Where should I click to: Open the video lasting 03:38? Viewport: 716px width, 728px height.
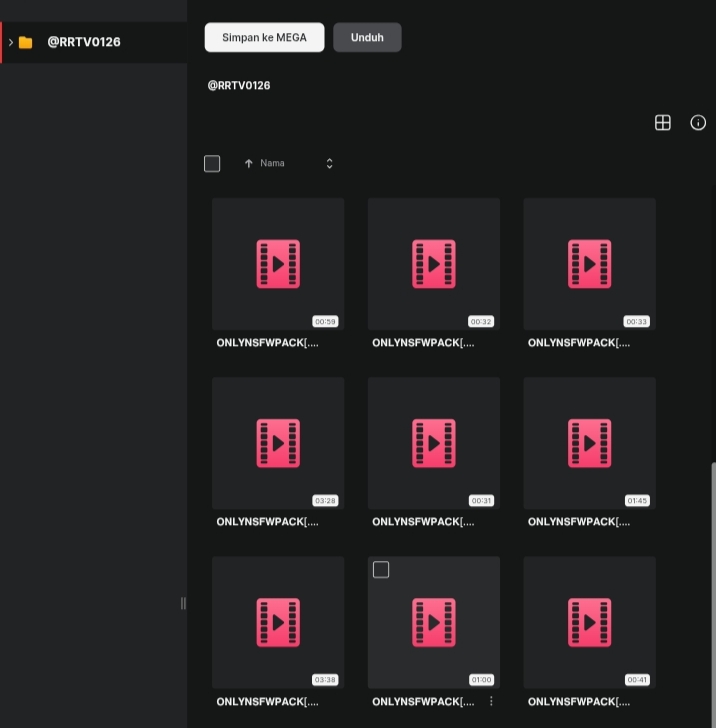[x=278, y=622]
